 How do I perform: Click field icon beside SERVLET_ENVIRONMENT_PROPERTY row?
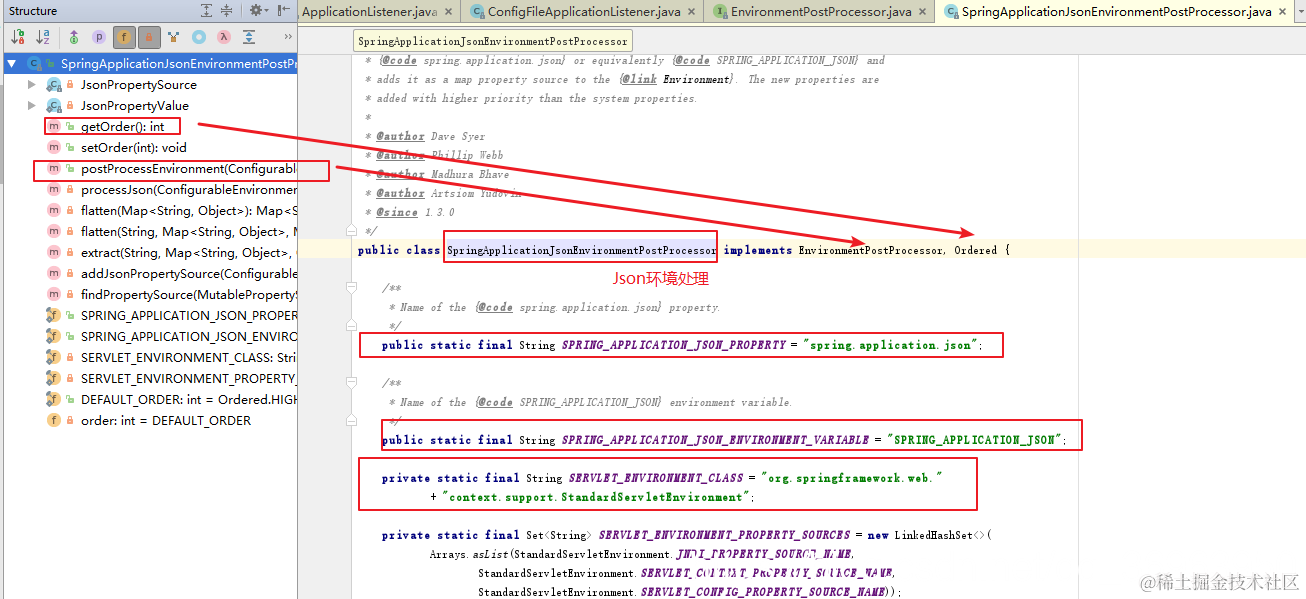tap(54, 379)
